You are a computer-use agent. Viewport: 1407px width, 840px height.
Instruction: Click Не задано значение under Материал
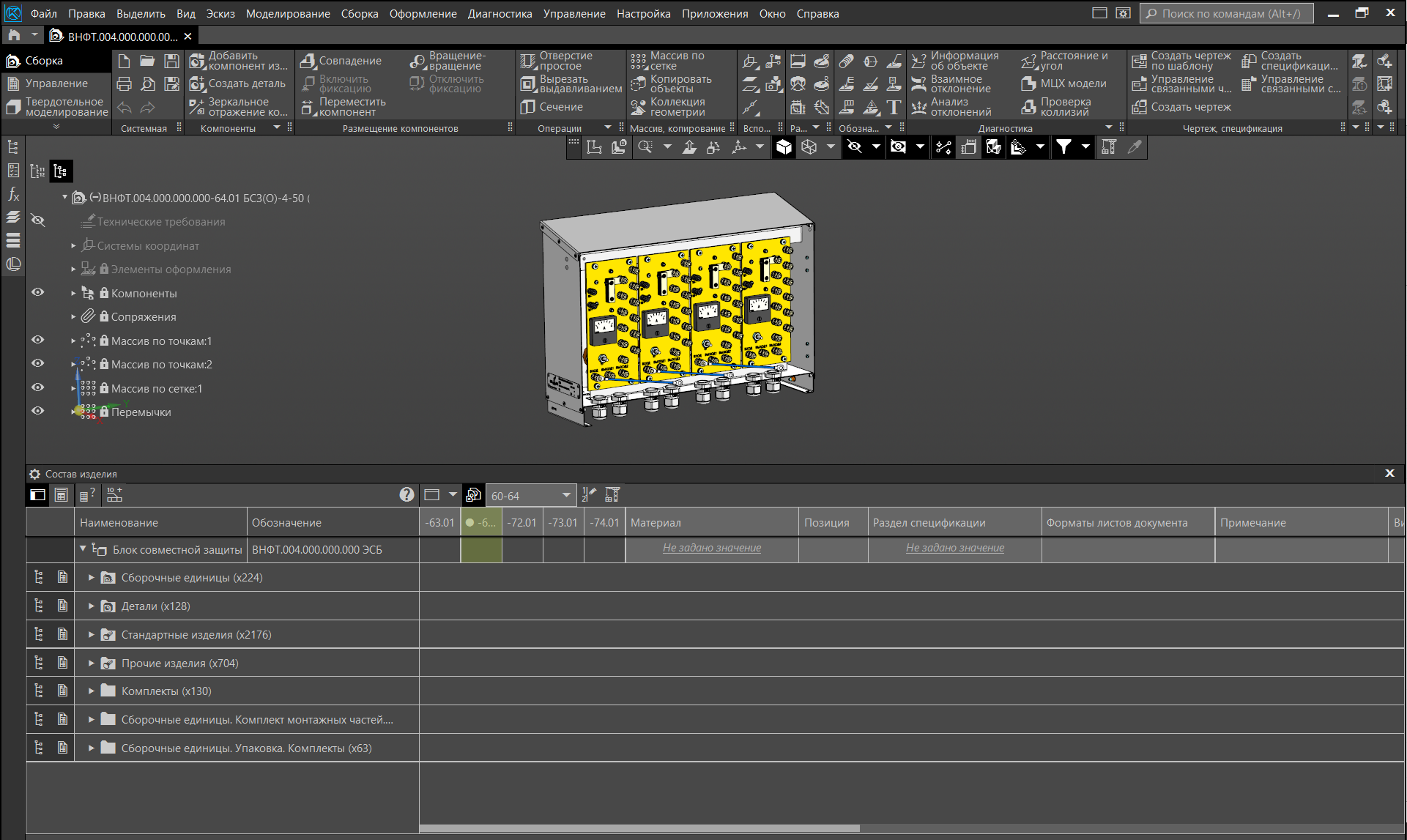click(711, 548)
